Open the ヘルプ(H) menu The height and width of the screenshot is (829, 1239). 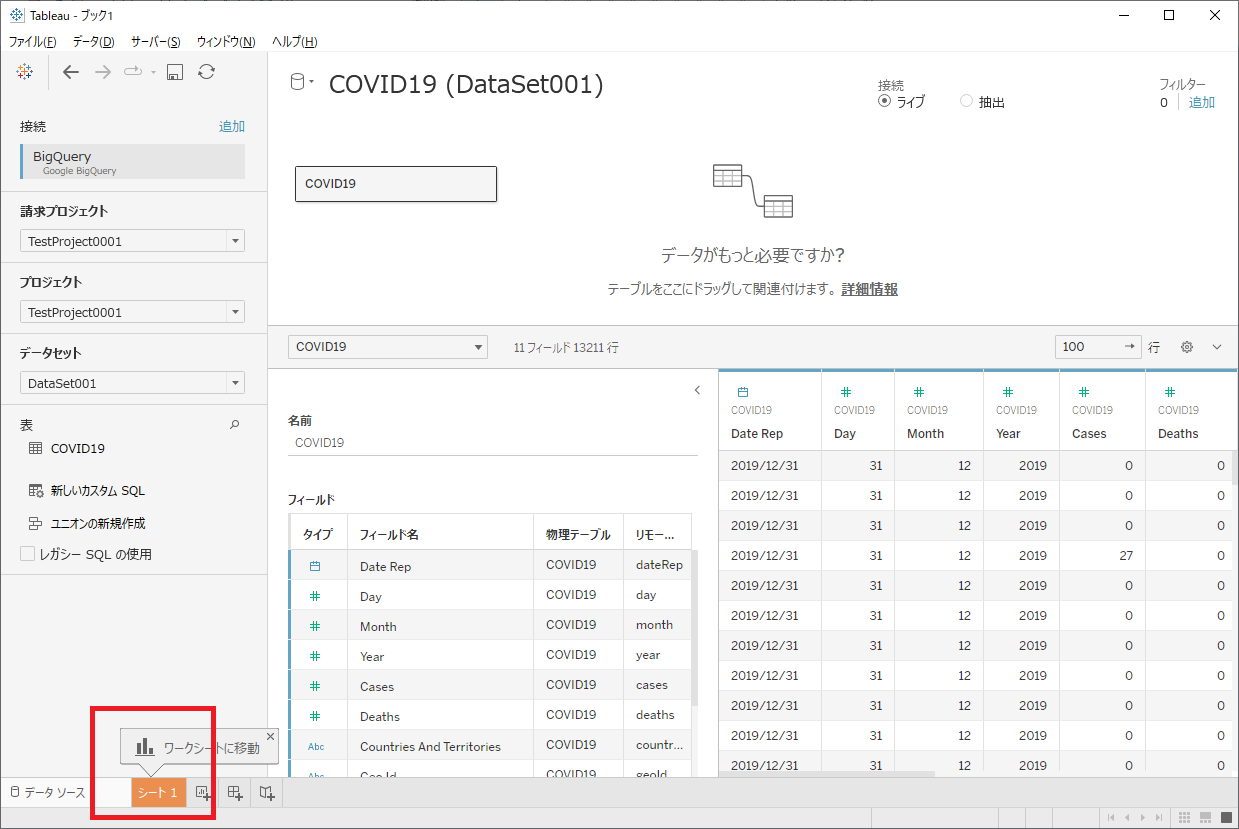(x=294, y=41)
